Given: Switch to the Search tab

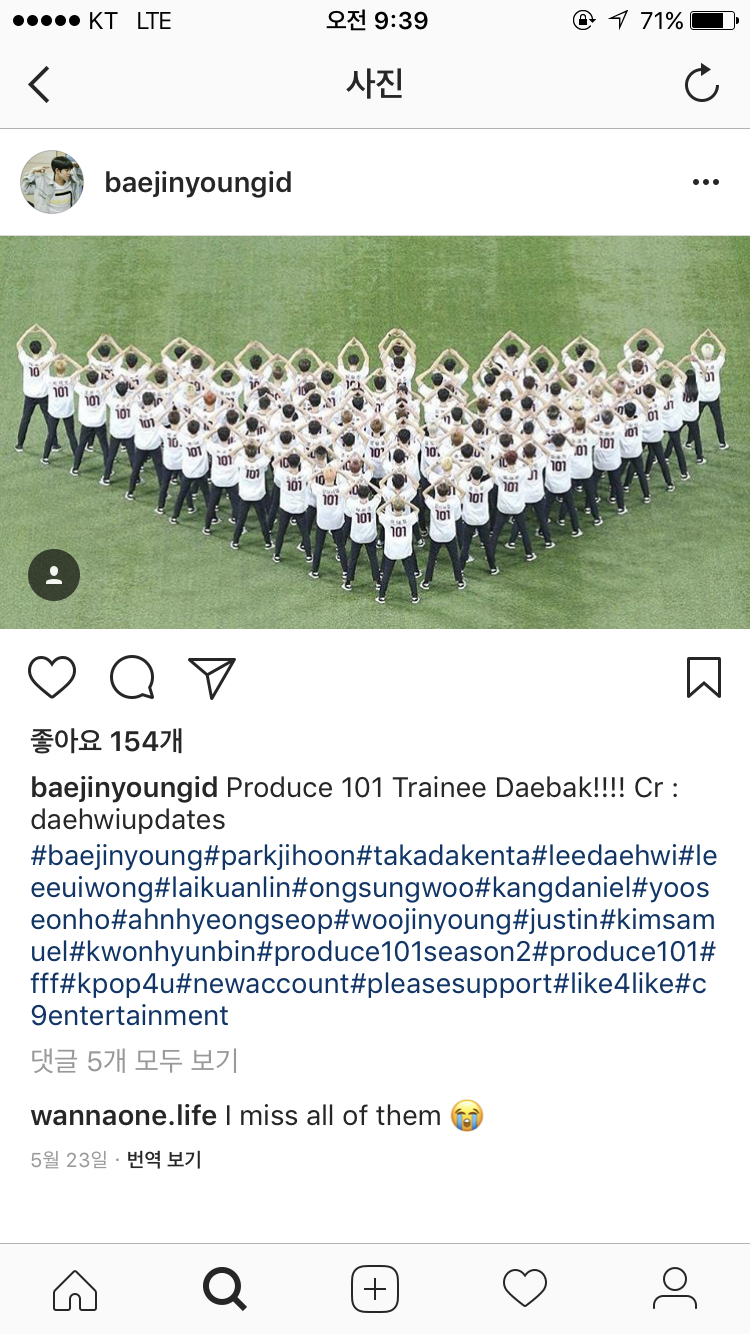Looking at the screenshot, I should pyautogui.click(x=225, y=1289).
